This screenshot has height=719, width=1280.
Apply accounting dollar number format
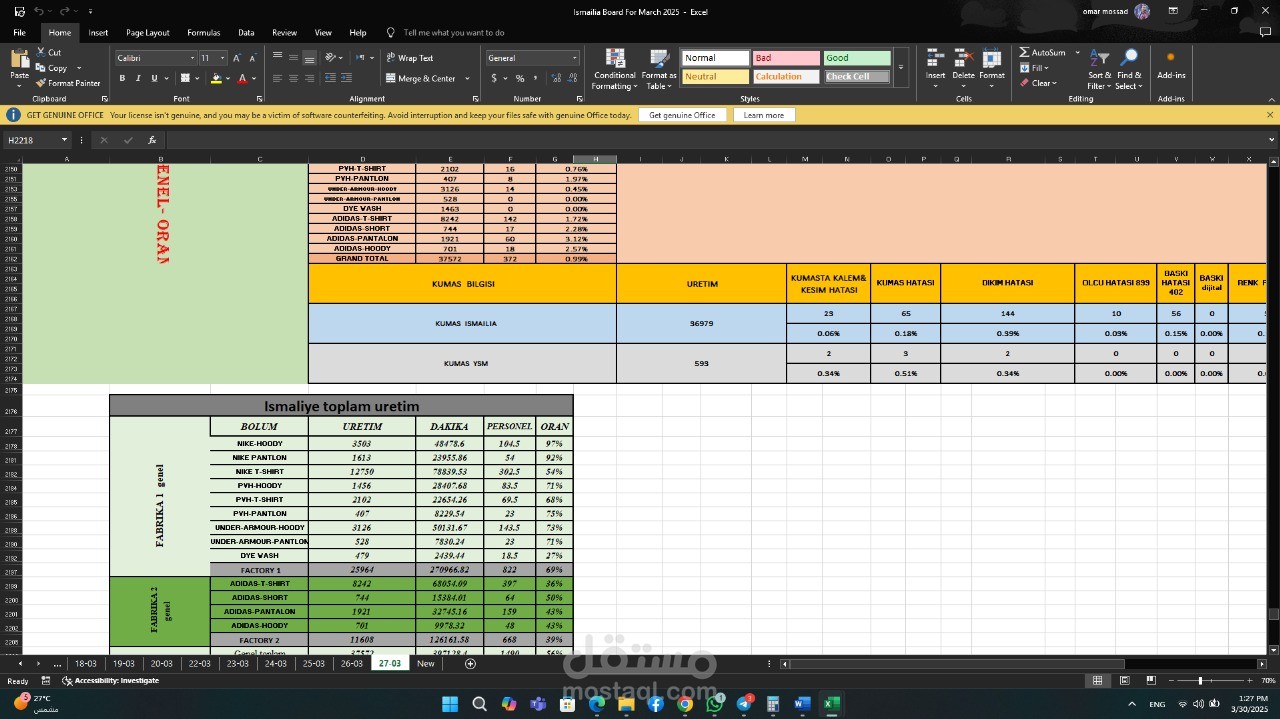494,78
